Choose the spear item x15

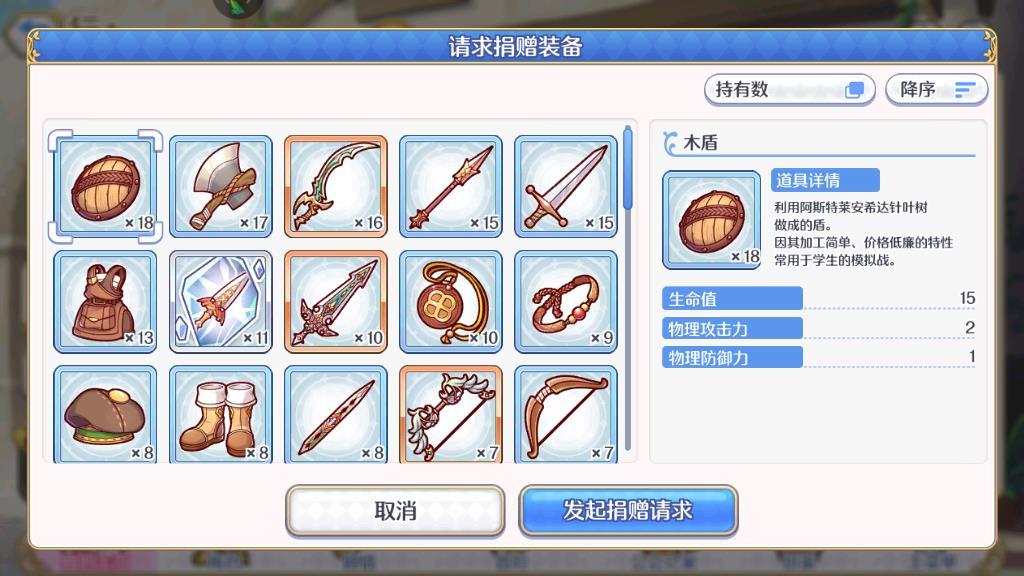pos(451,187)
